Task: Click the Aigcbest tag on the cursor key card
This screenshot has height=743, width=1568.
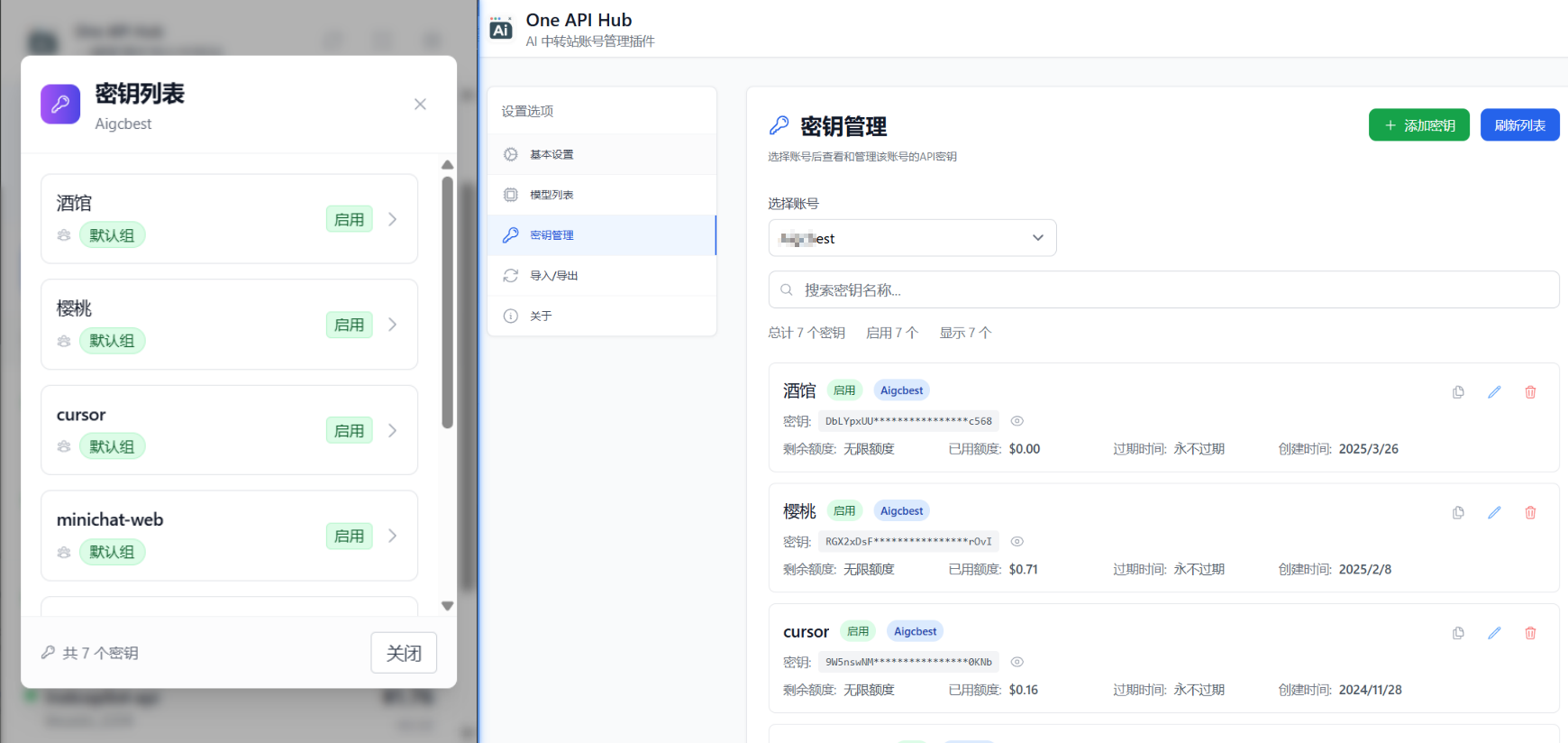Action: tap(915, 631)
